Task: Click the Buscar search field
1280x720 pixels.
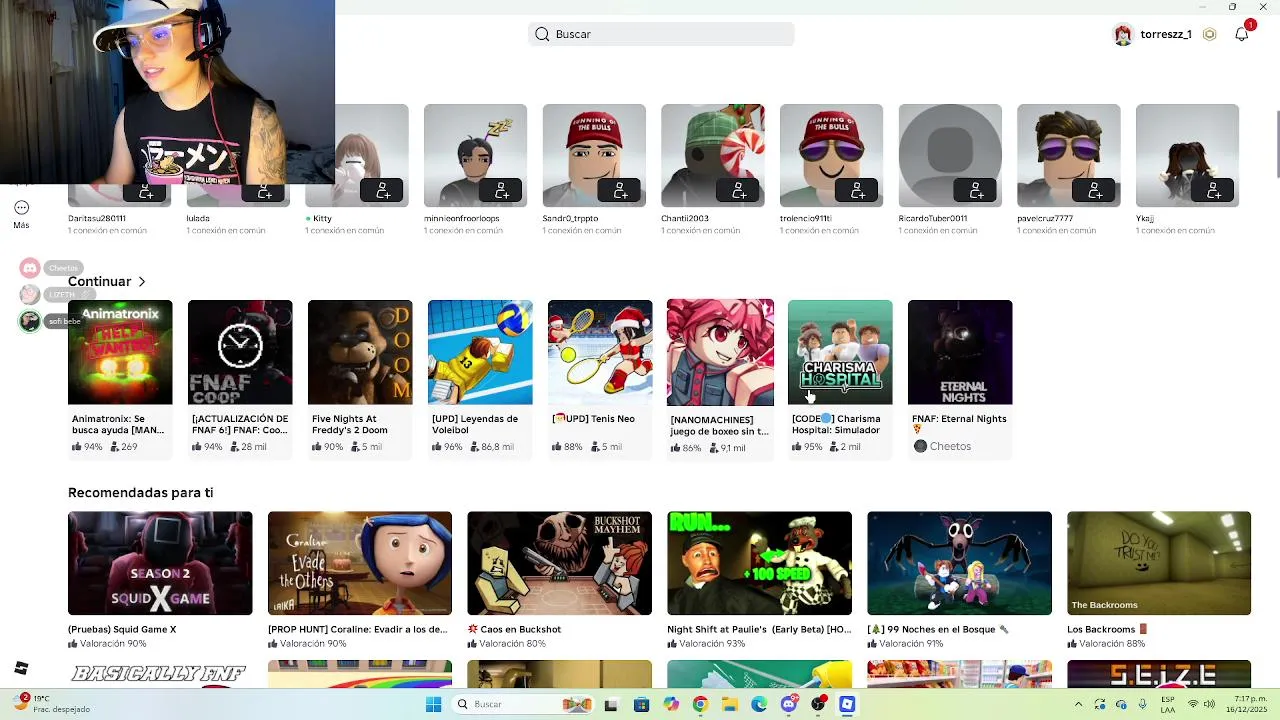Action: [661, 34]
